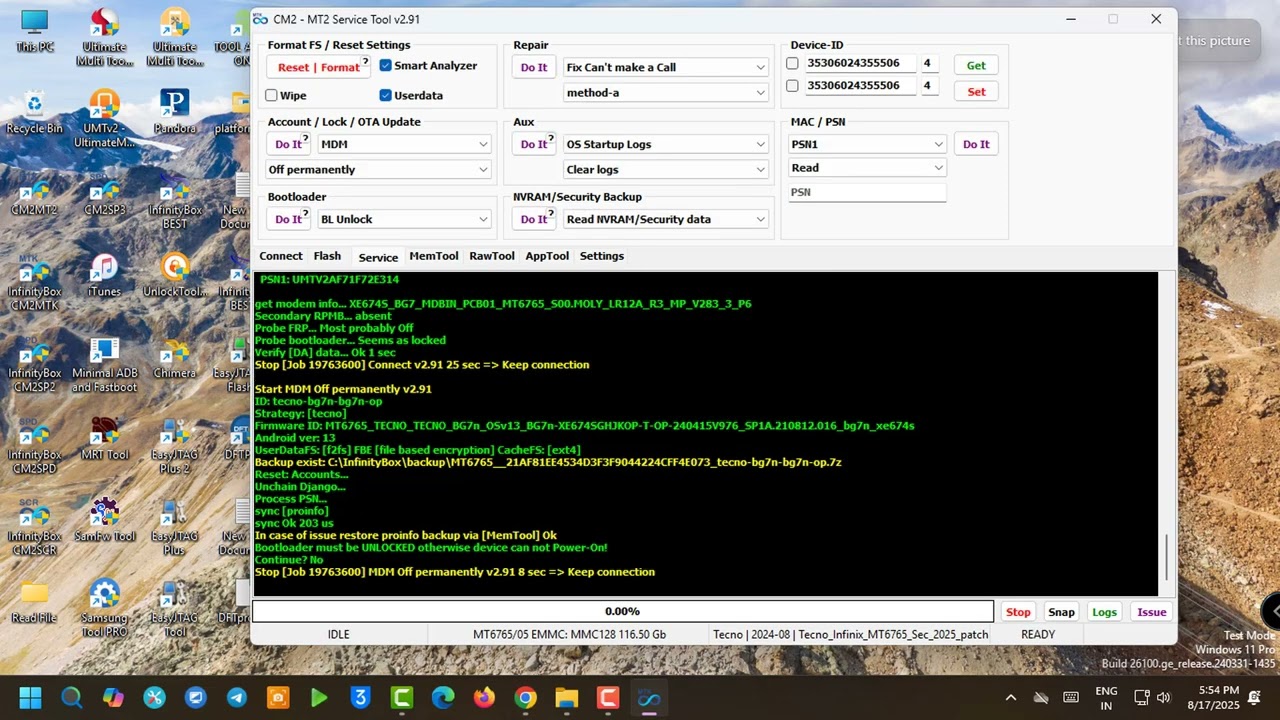Check the first Device-ID checkbox

pos(792,63)
